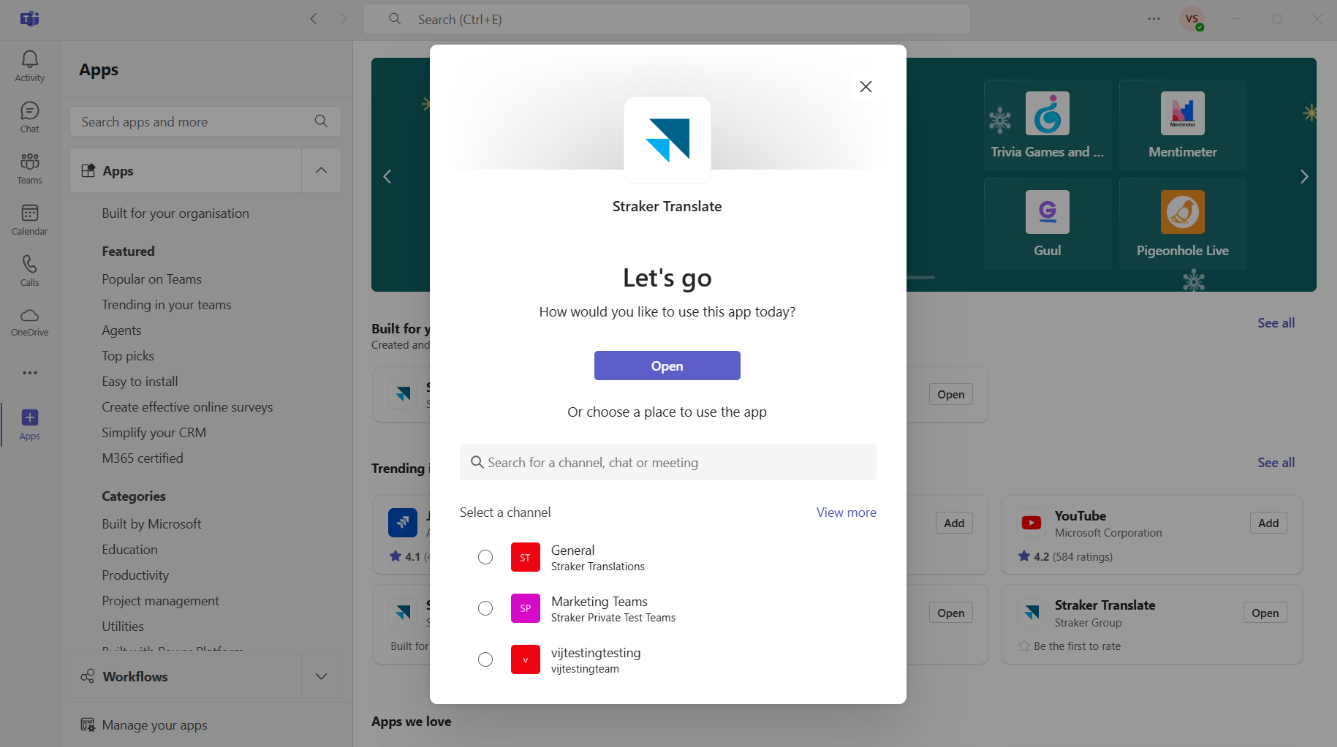Open the Guul app tile
The width and height of the screenshot is (1337, 747).
click(x=1047, y=224)
